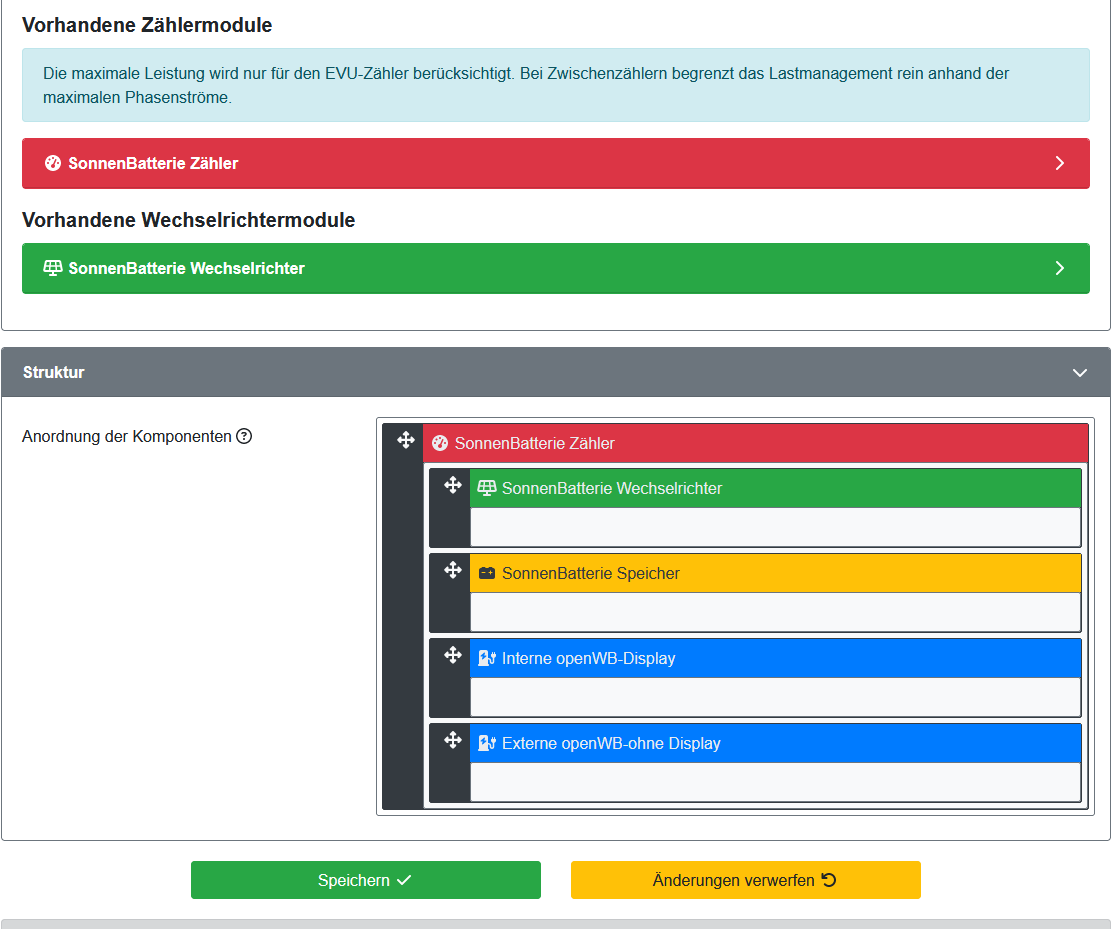Click drop area under SonnenBatterie Wechselrichter
The image size is (1115, 929).
coord(775,527)
